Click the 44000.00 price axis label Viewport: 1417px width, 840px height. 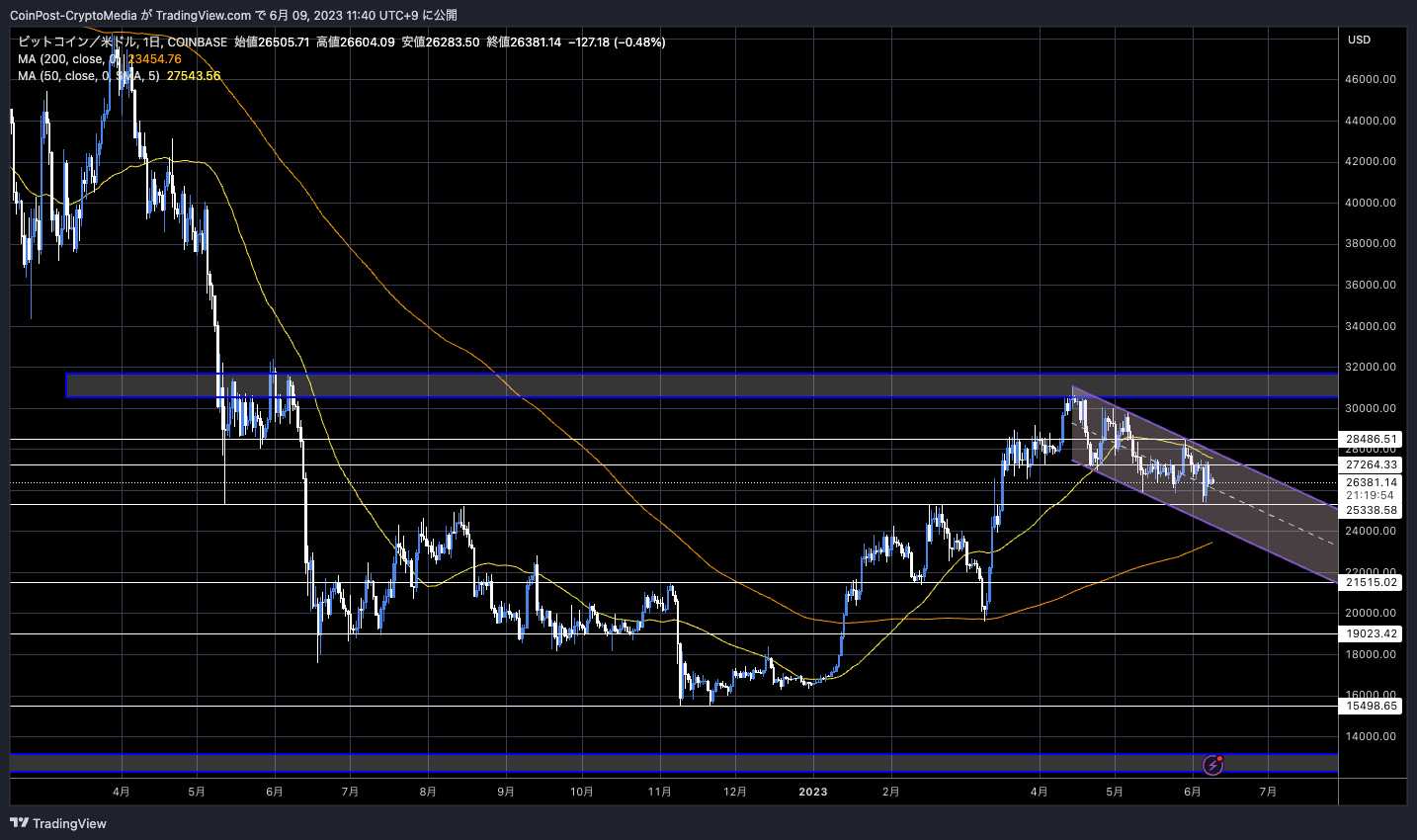[x=1372, y=121]
